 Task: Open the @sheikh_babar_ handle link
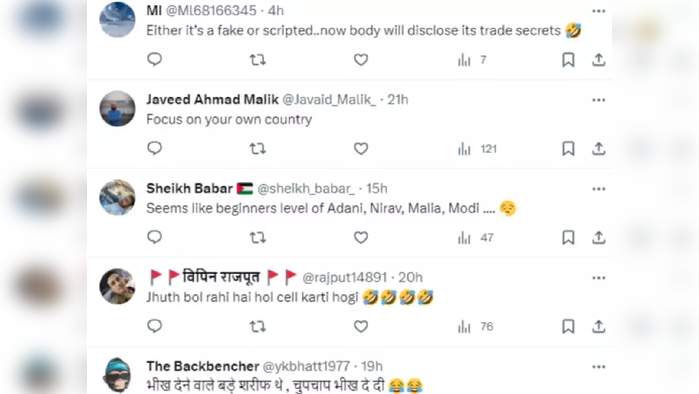point(306,189)
